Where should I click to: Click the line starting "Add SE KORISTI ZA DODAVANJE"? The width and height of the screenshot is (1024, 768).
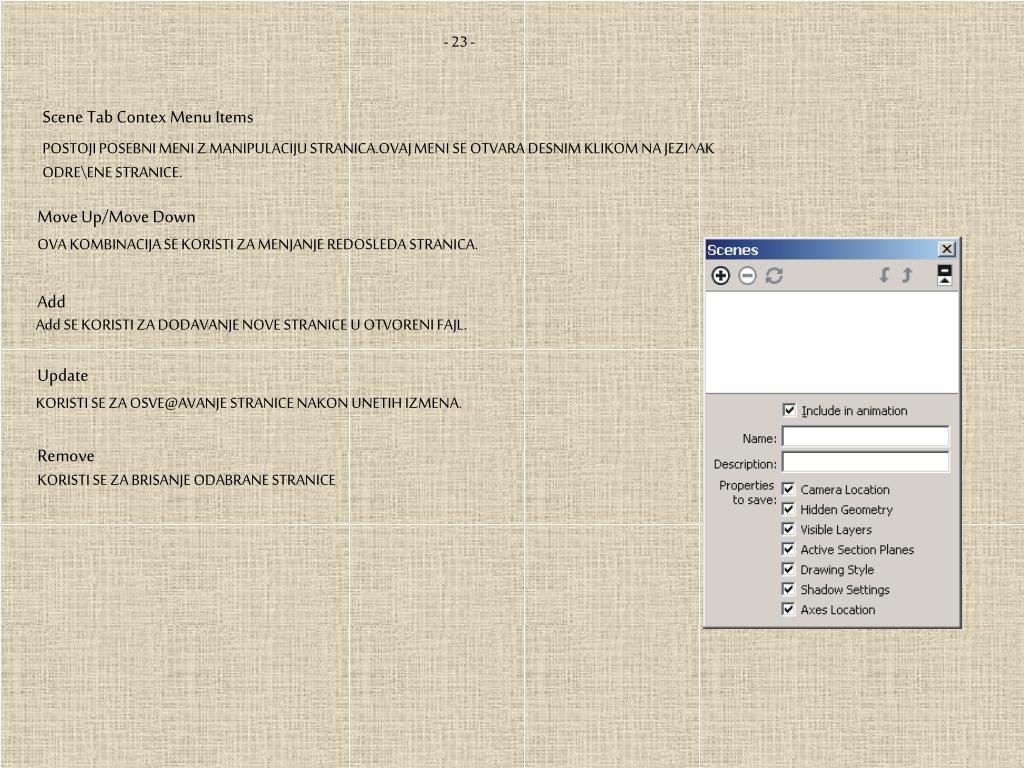[251, 325]
